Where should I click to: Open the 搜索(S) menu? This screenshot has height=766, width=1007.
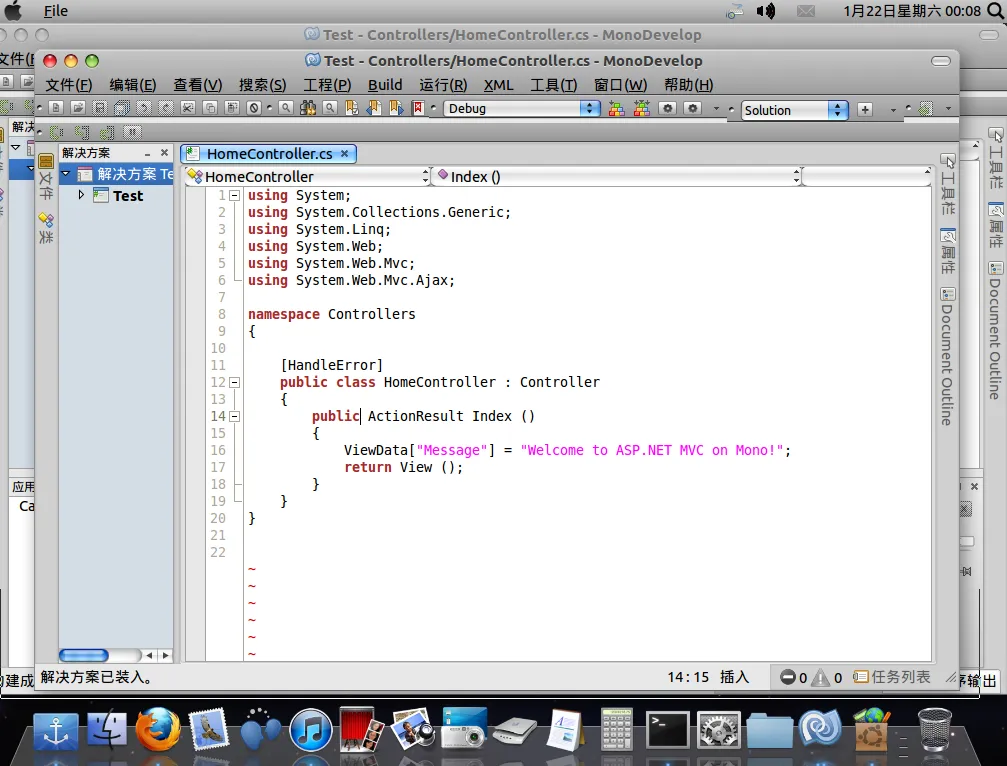(263, 85)
